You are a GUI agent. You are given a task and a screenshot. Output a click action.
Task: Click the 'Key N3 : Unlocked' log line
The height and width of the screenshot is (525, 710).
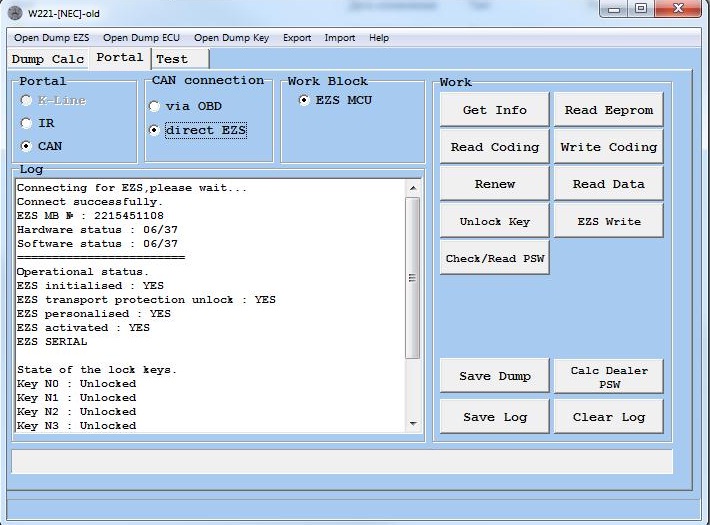(x=76, y=426)
